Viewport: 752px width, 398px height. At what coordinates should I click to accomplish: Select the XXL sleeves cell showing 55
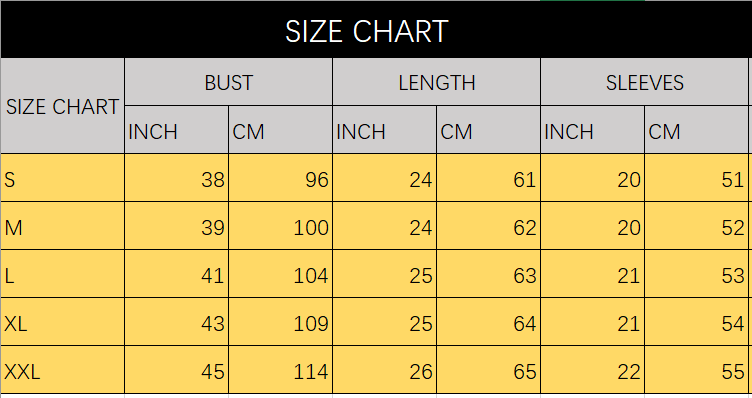pos(696,370)
